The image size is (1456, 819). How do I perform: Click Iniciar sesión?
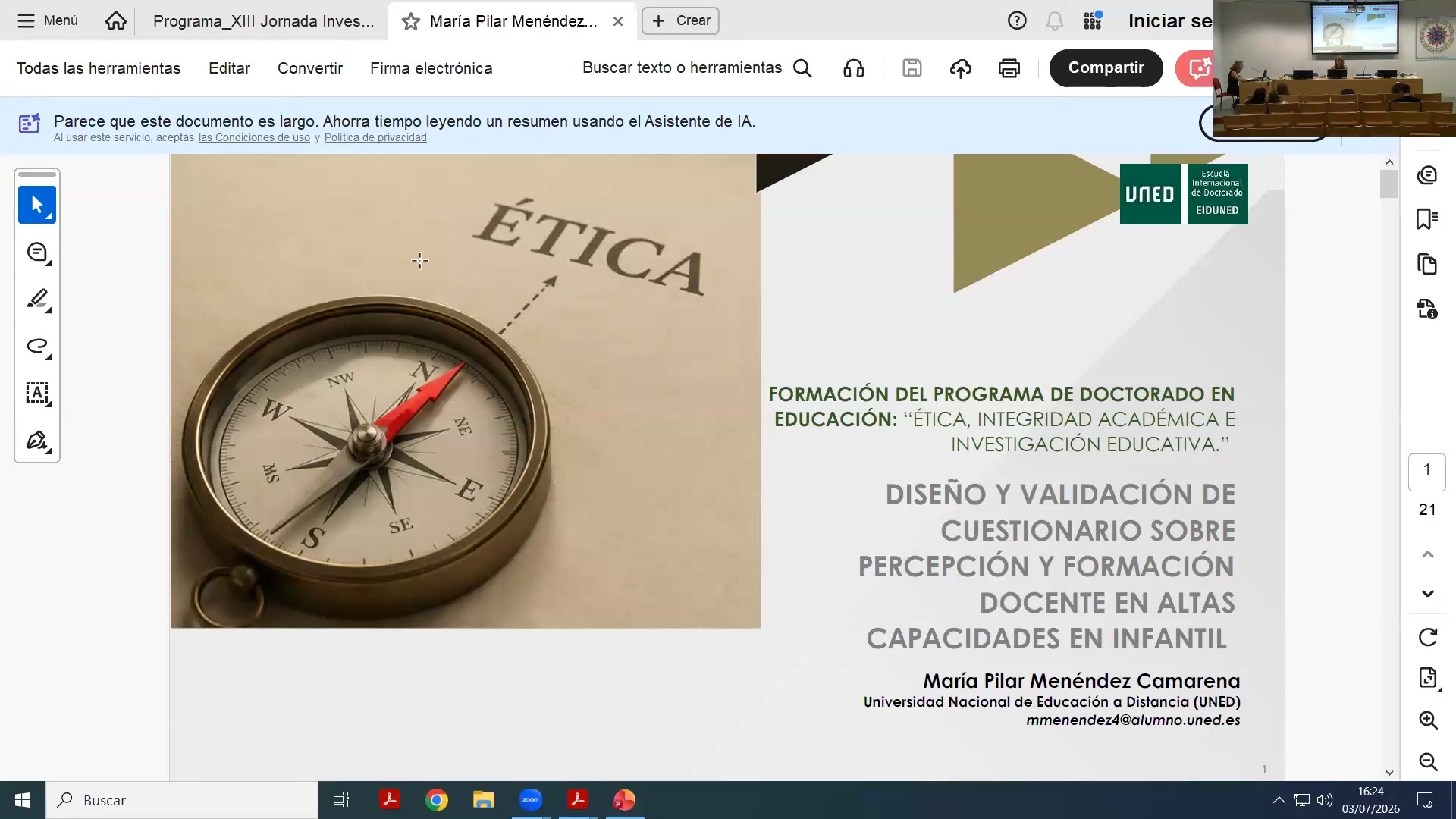coord(1170,20)
